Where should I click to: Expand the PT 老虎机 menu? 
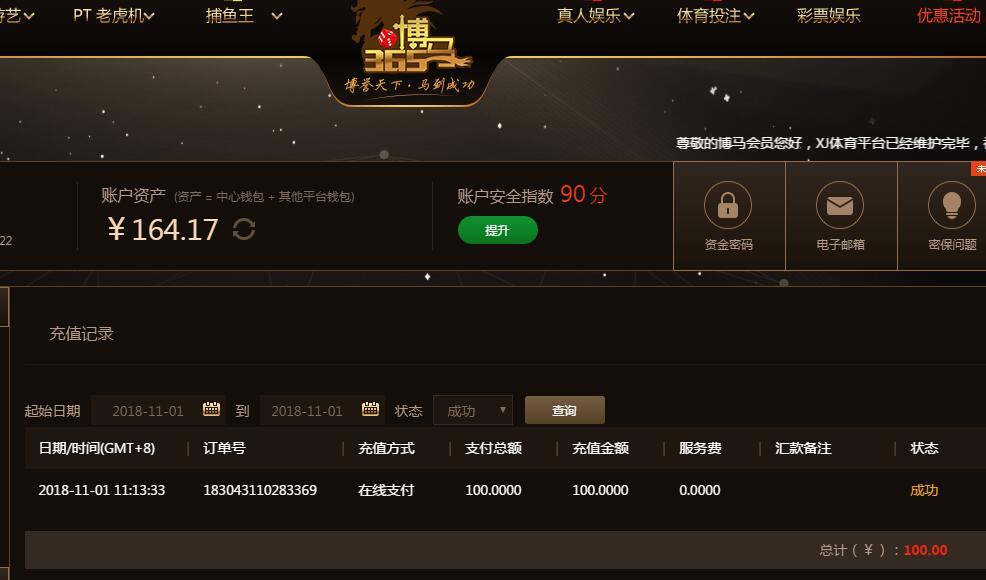click(114, 15)
